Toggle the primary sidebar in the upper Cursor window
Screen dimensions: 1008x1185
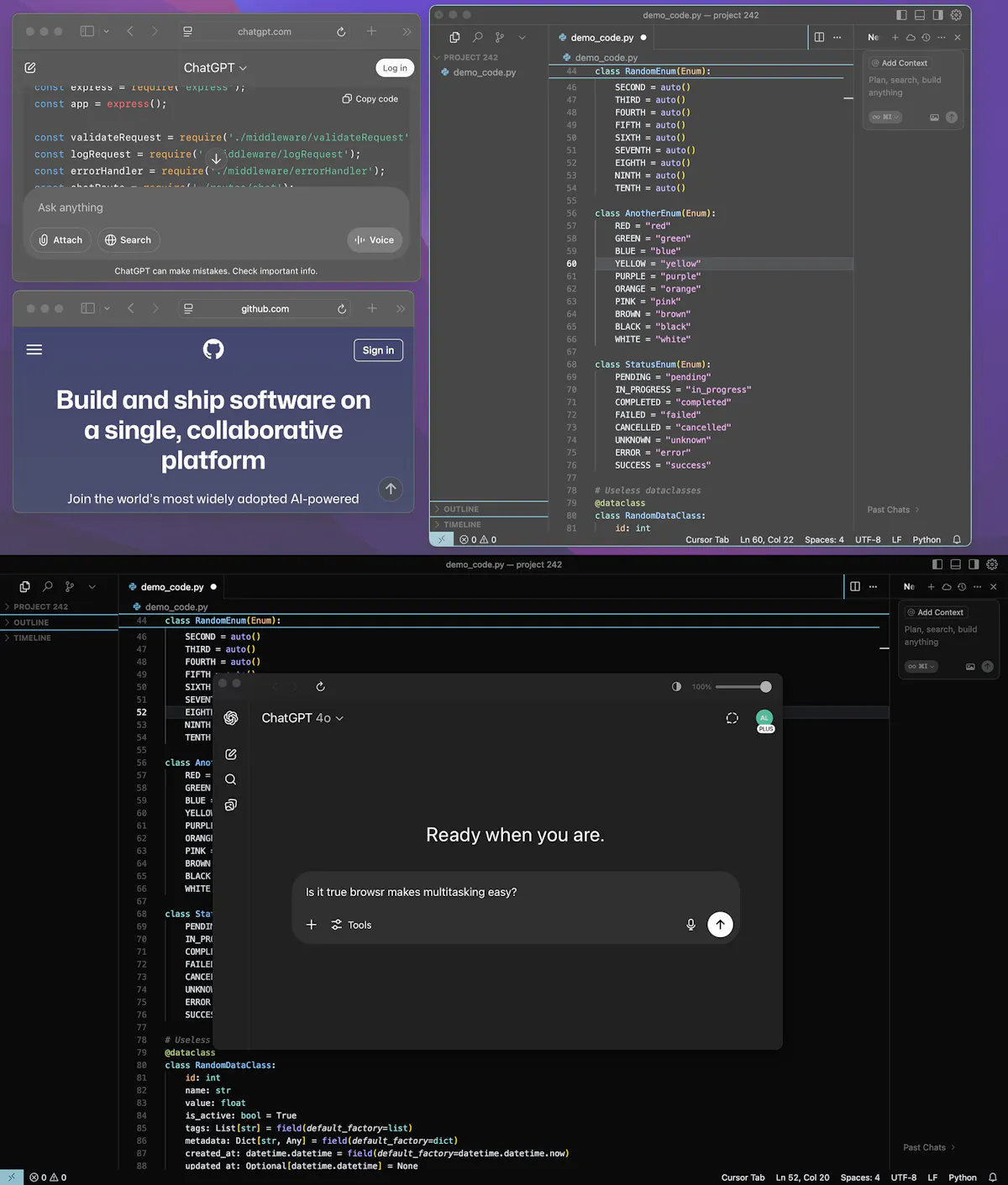[901, 15]
